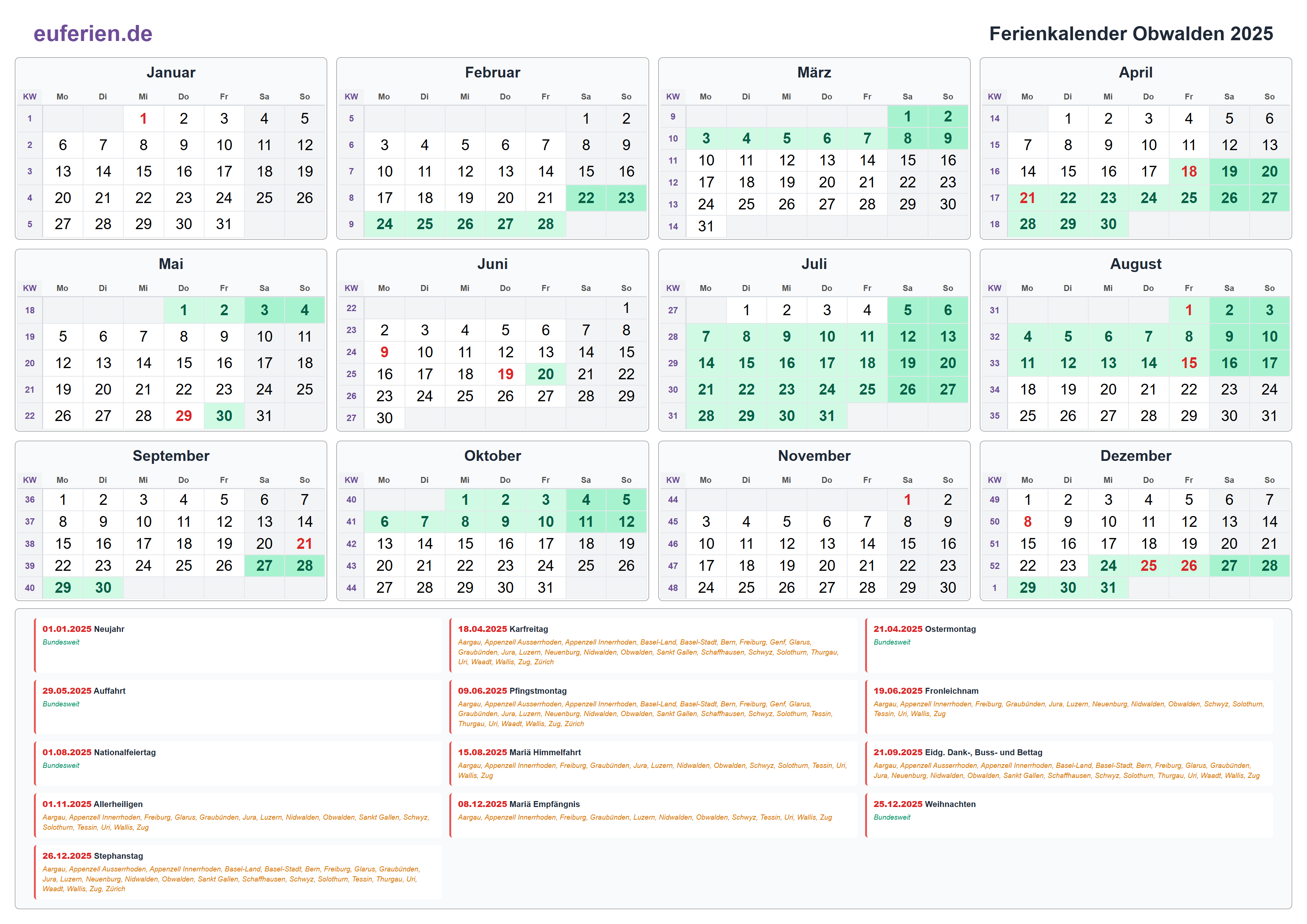Open the 19.06.2025 Fronleichnam holiday entry

pyautogui.click(x=1069, y=707)
